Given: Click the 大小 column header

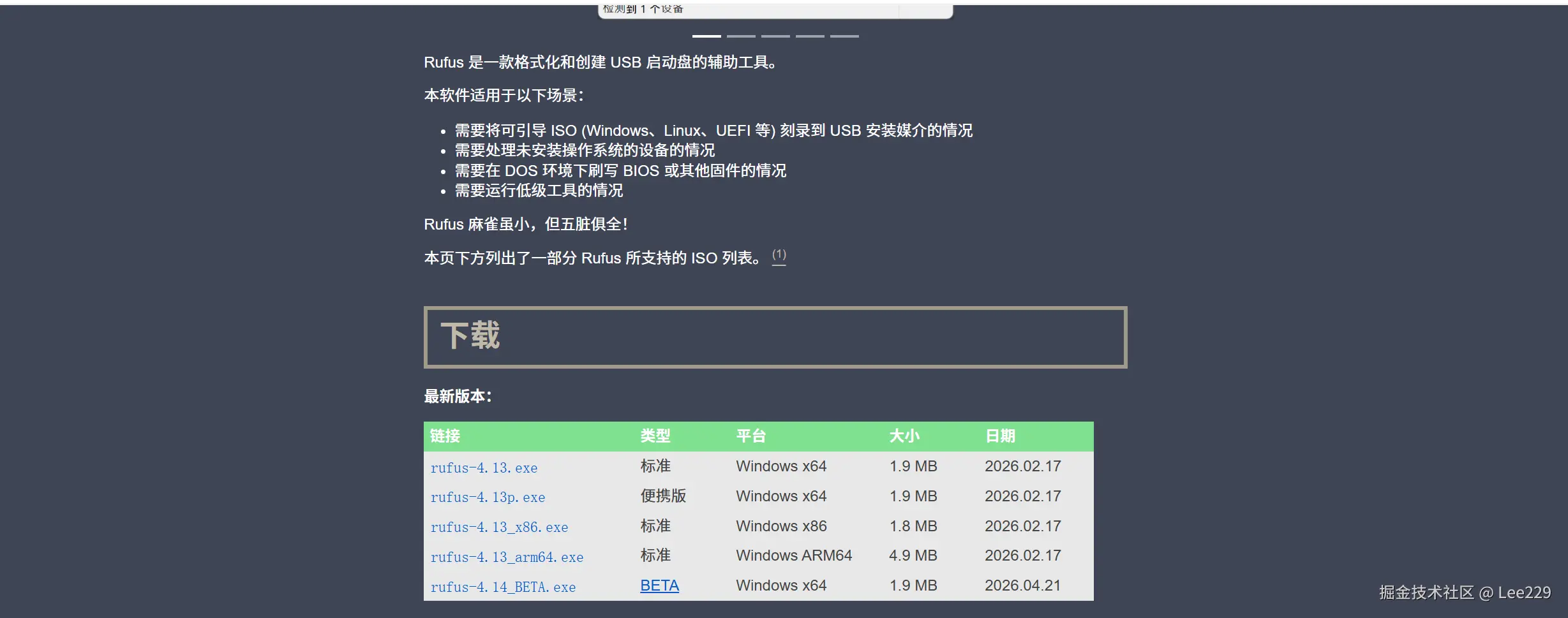Looking at the screenshot, I should pos(904,436).
